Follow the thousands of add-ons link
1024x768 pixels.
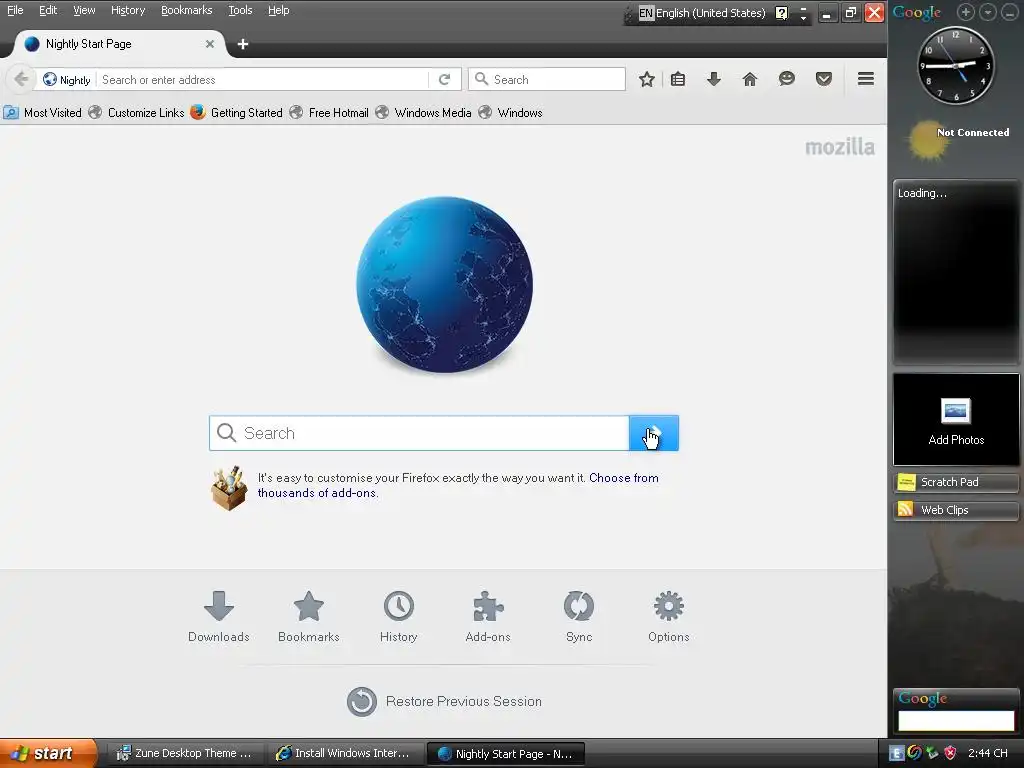click(317, 493)
